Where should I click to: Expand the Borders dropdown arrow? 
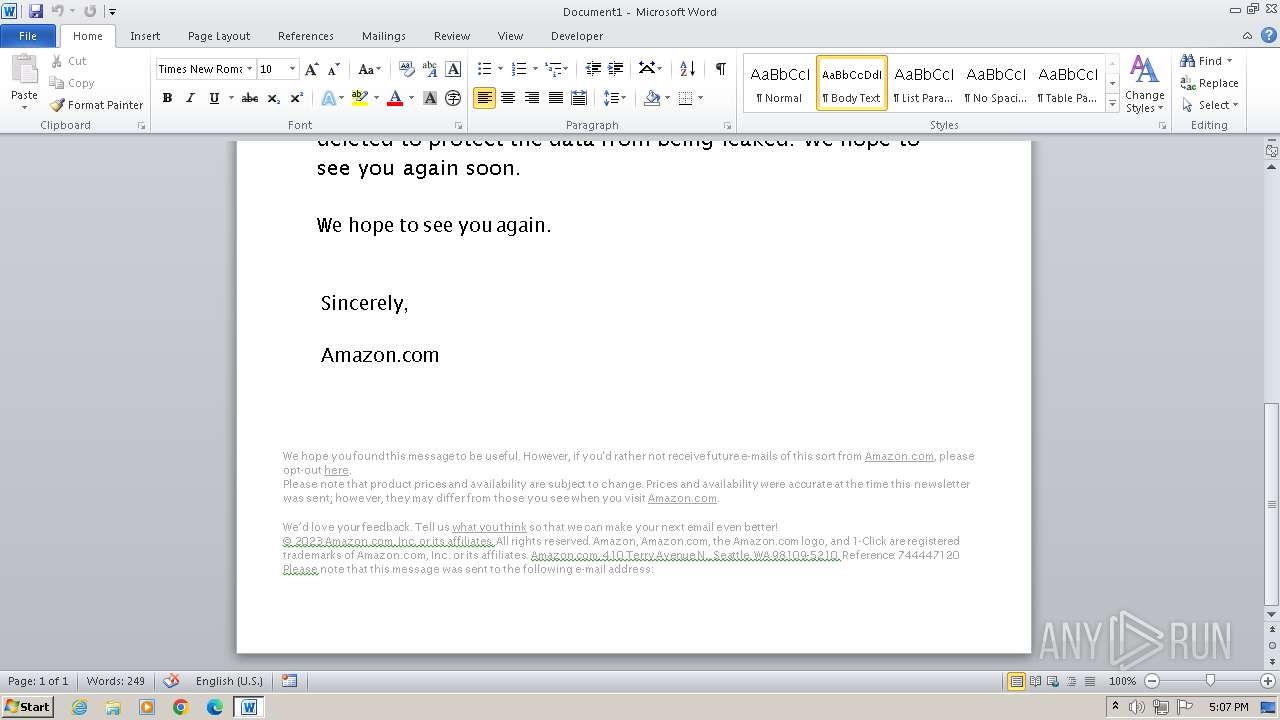point(700,98)
